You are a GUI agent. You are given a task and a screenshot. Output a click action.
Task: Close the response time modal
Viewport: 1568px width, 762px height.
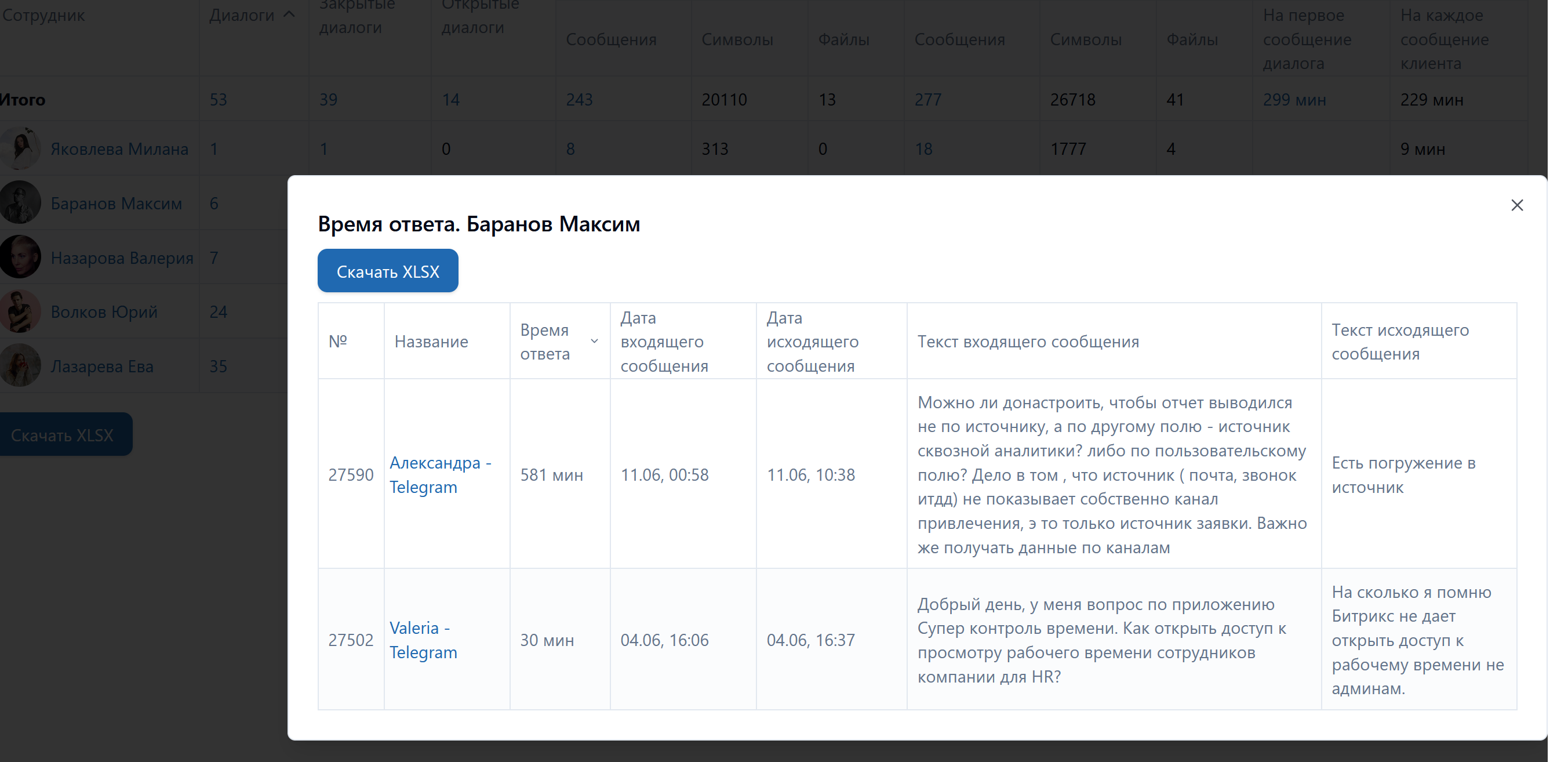[1516, 205]
